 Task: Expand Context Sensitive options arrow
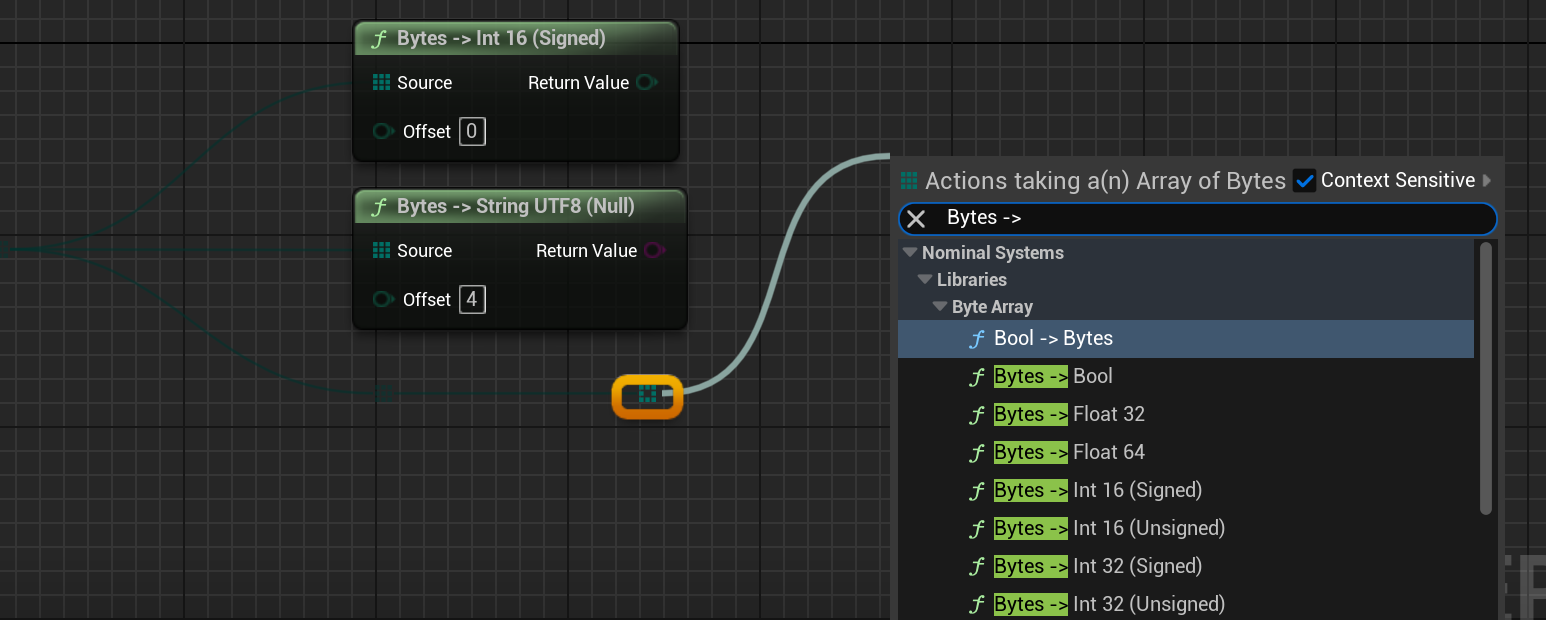[1487, 181]
